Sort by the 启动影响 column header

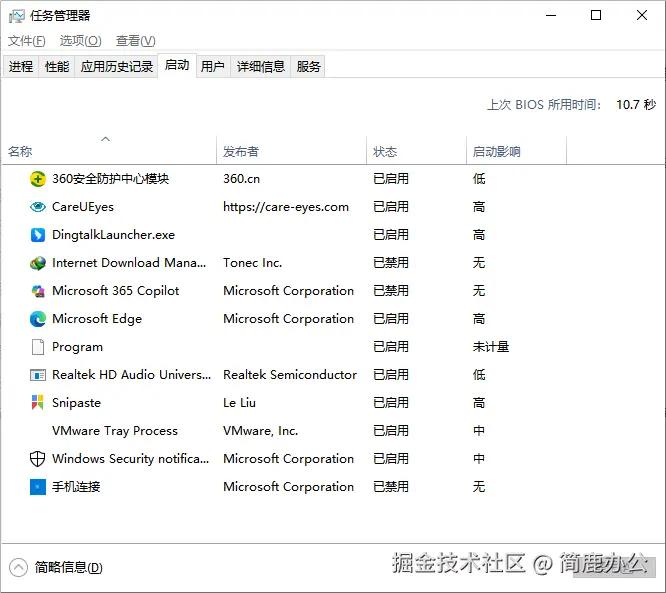(x=516, y=152)
